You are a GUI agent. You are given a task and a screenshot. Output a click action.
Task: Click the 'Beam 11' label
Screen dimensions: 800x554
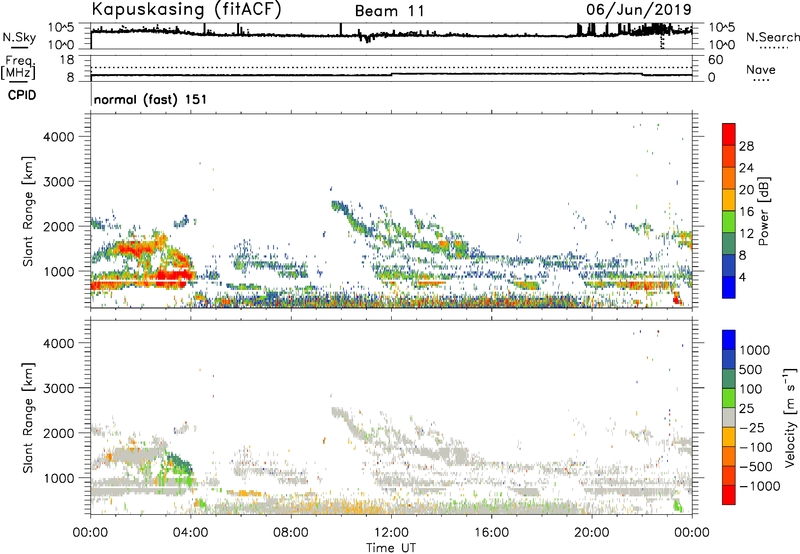(389, 11)
